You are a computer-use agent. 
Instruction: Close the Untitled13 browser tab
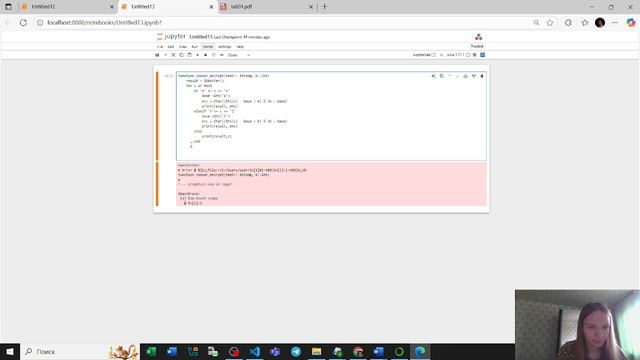[x=211, y=7]
